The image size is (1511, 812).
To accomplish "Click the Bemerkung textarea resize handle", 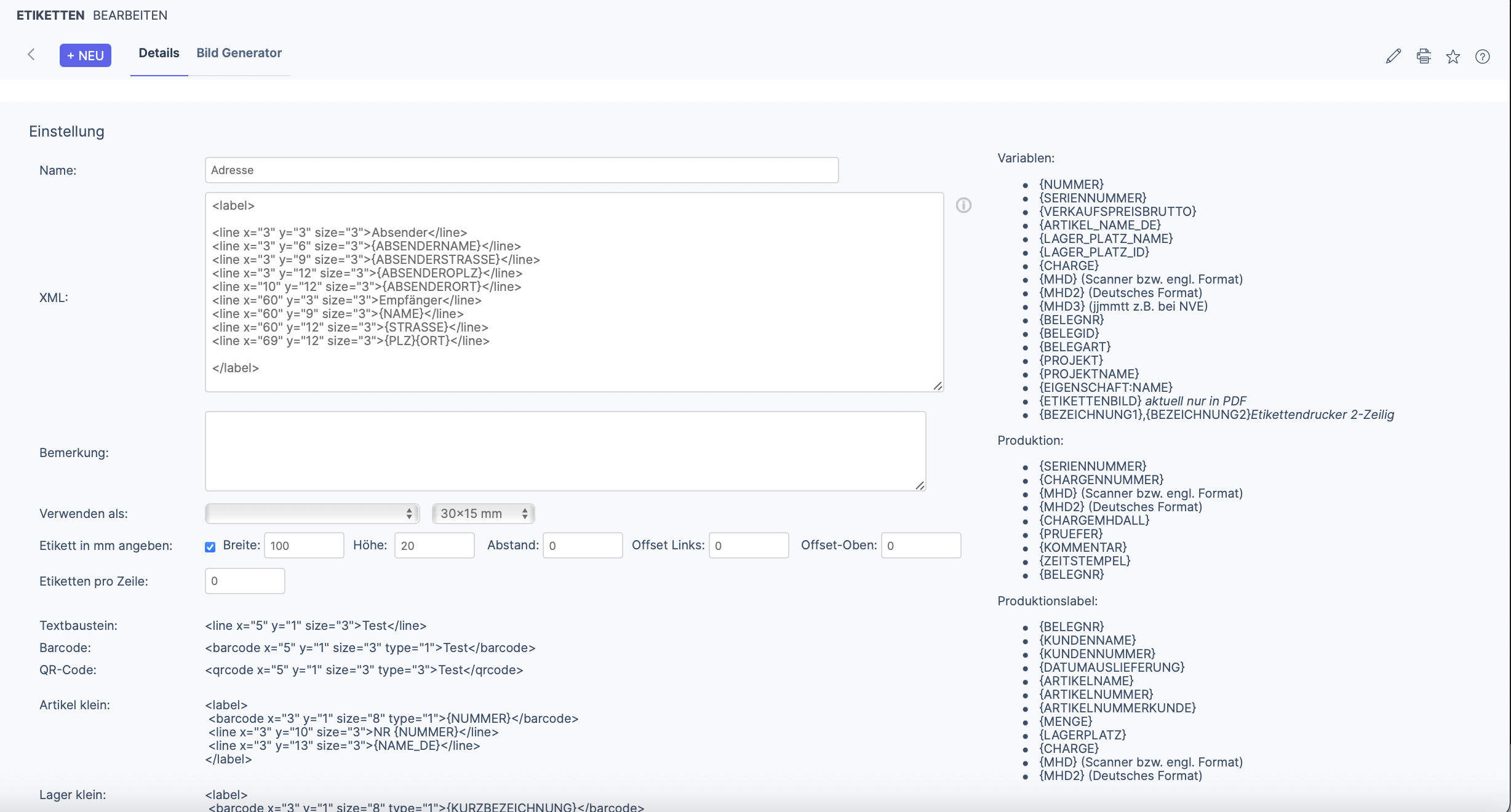I will [920, 485].
